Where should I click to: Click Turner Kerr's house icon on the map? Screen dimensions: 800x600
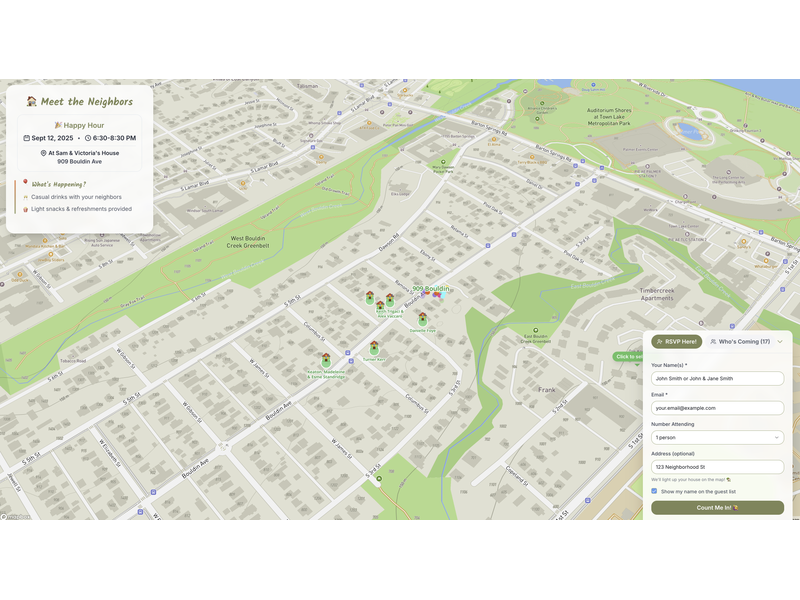374,346
